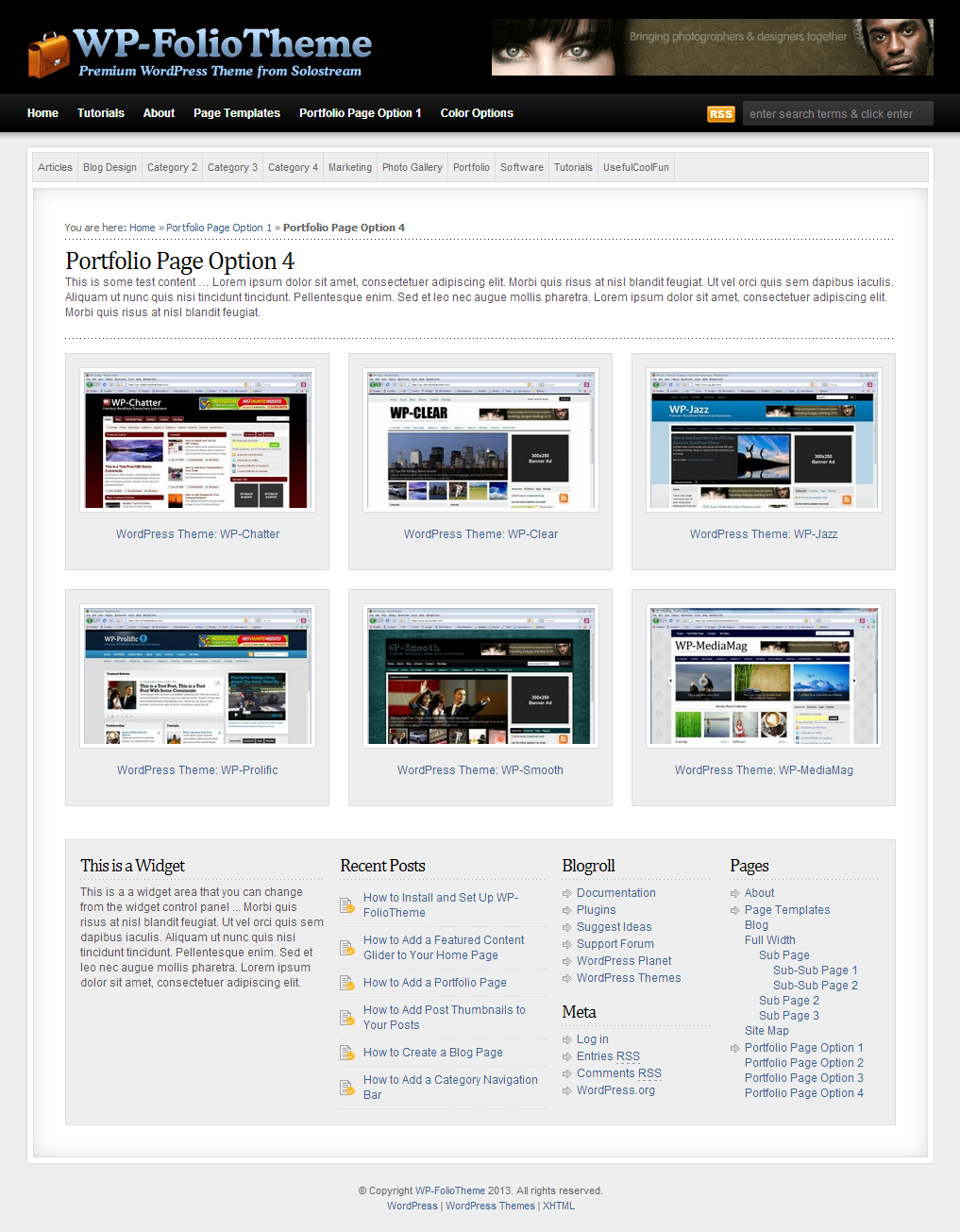Image resolution: width=960 pixels, height=1232 pixels.
Task: Open the Tutorials tab in the category bar
Action: pyautogui.click(x=573, y=167)
